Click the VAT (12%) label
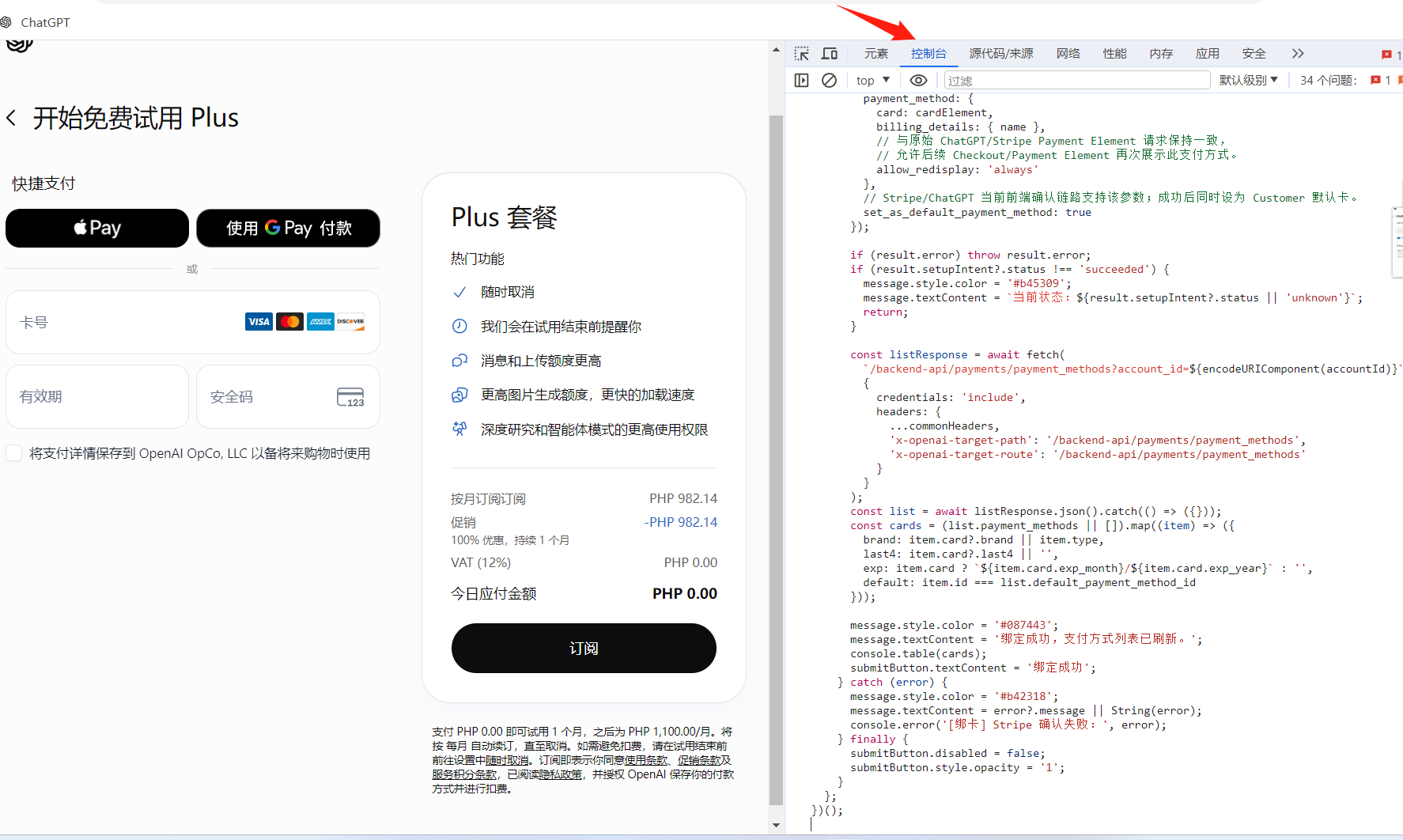The image size is (1403, 840). (481, 562)
